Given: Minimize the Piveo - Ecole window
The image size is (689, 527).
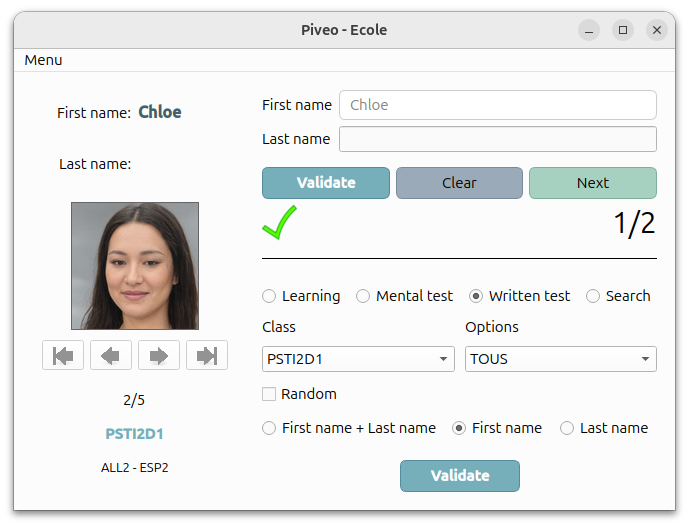Looking at the screenshot, I should [x=589, y=30].
